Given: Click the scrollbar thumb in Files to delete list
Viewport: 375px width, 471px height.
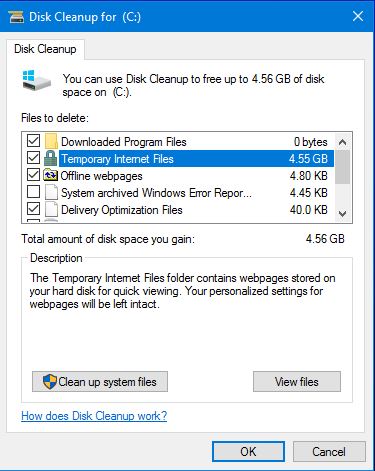Looking at the screenshot, I should pyautogui.click(x=342, y=167).
